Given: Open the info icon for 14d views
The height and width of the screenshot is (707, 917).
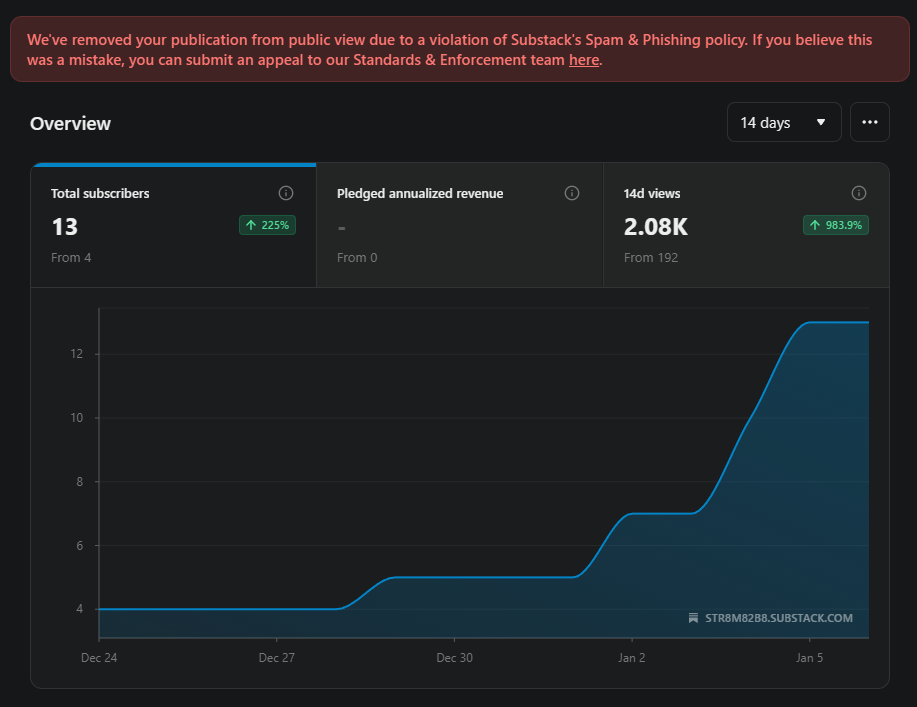Looking at the screenshot, I should (859, 193).
